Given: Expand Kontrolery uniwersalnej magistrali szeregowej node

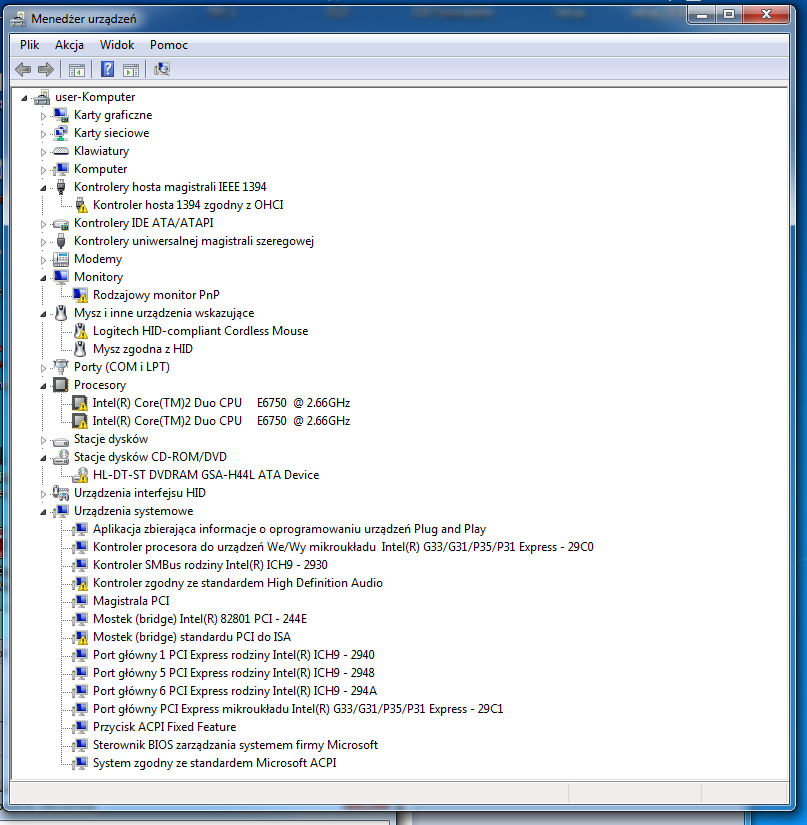Looking at the screenshot, I should pyautogui.click(x=43, y=242).
